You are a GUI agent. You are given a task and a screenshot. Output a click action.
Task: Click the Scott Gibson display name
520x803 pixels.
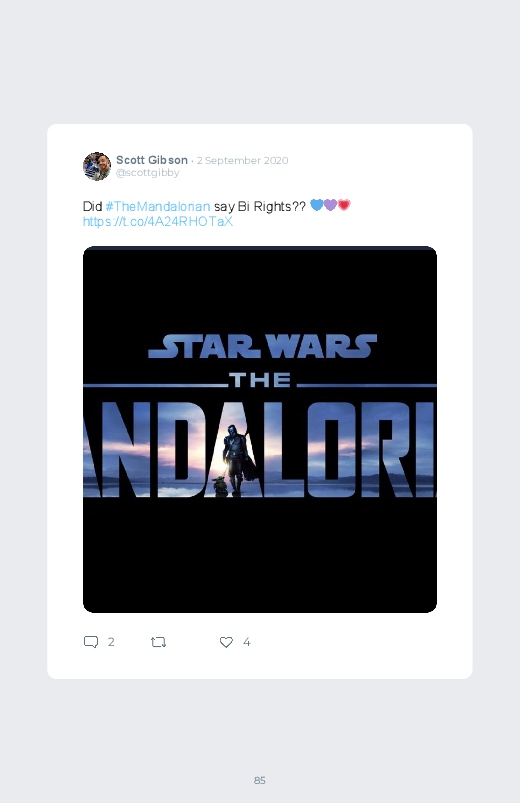(152, 160)
